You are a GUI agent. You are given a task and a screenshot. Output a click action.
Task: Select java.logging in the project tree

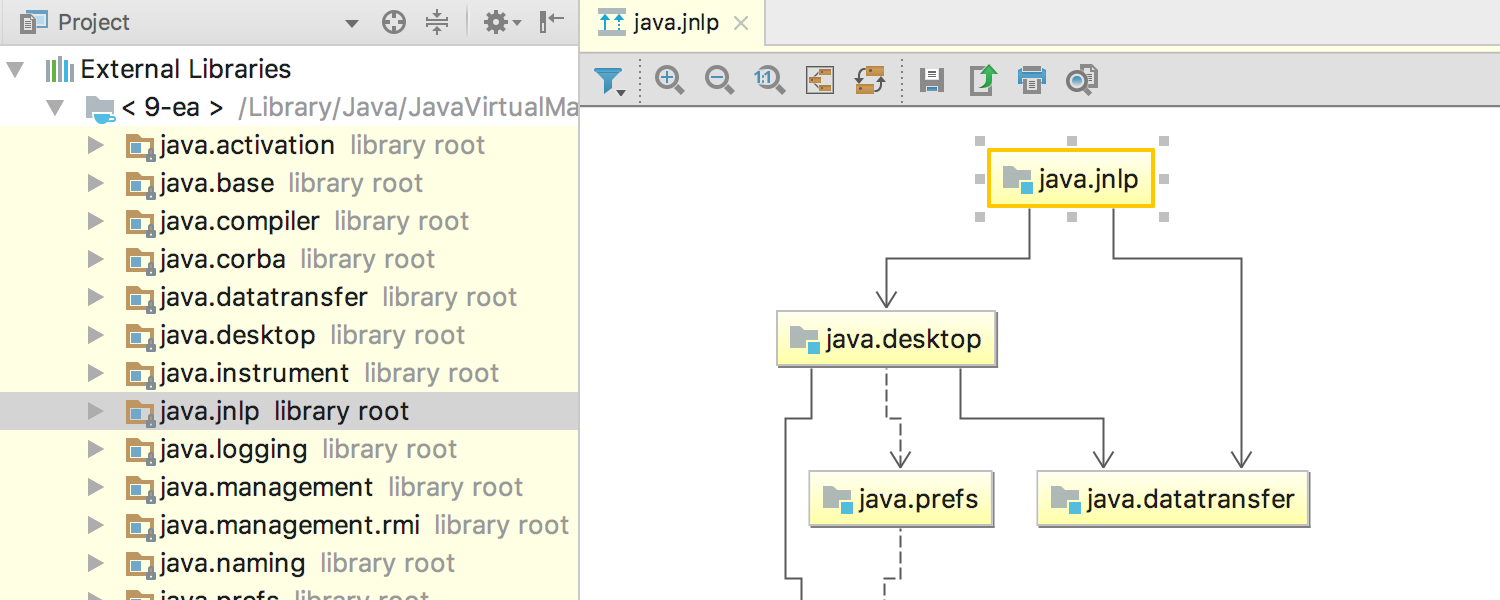coord(289,449)
